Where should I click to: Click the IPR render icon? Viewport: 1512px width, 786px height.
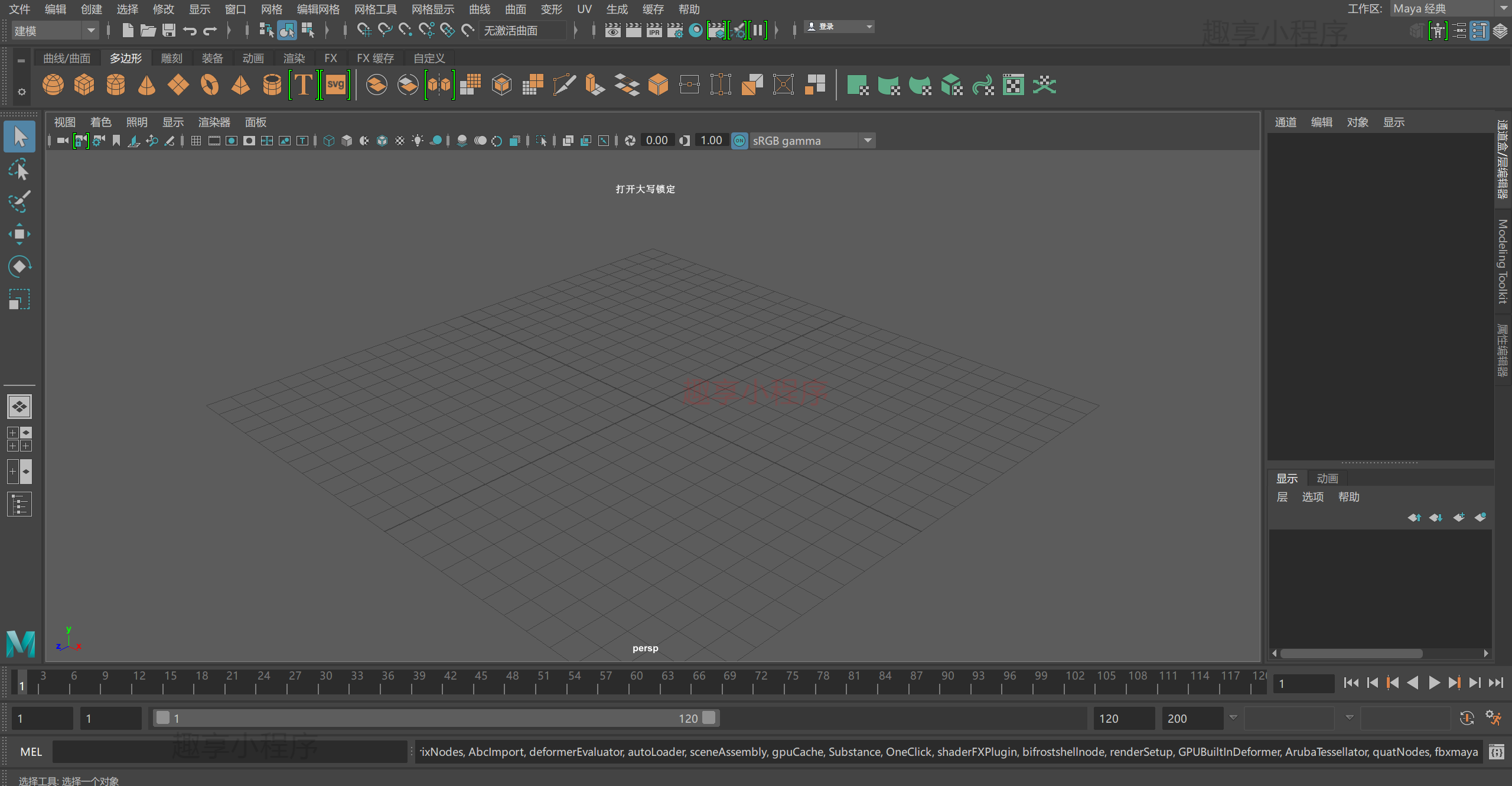654,30
